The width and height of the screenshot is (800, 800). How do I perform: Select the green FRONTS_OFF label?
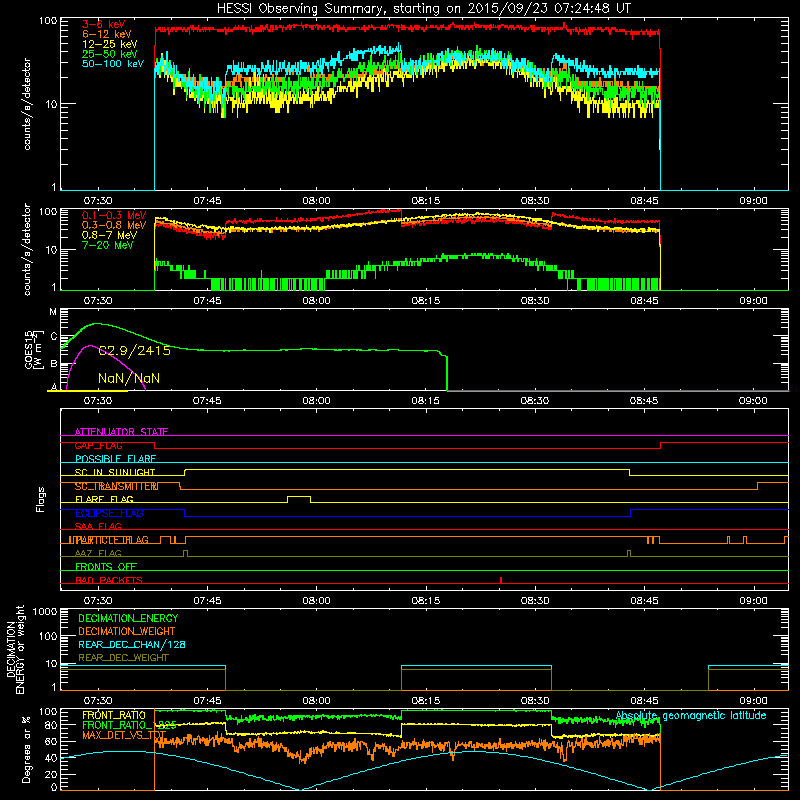[x=106, y=567]
